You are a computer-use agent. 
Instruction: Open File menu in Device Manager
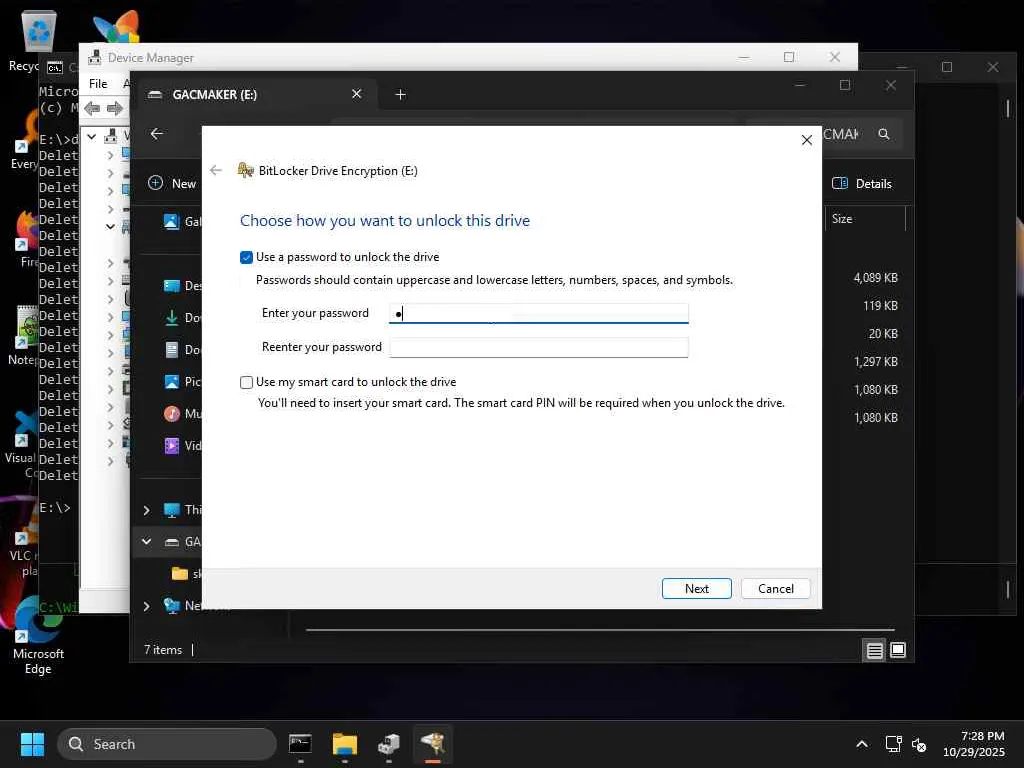[x=98, y=84]
